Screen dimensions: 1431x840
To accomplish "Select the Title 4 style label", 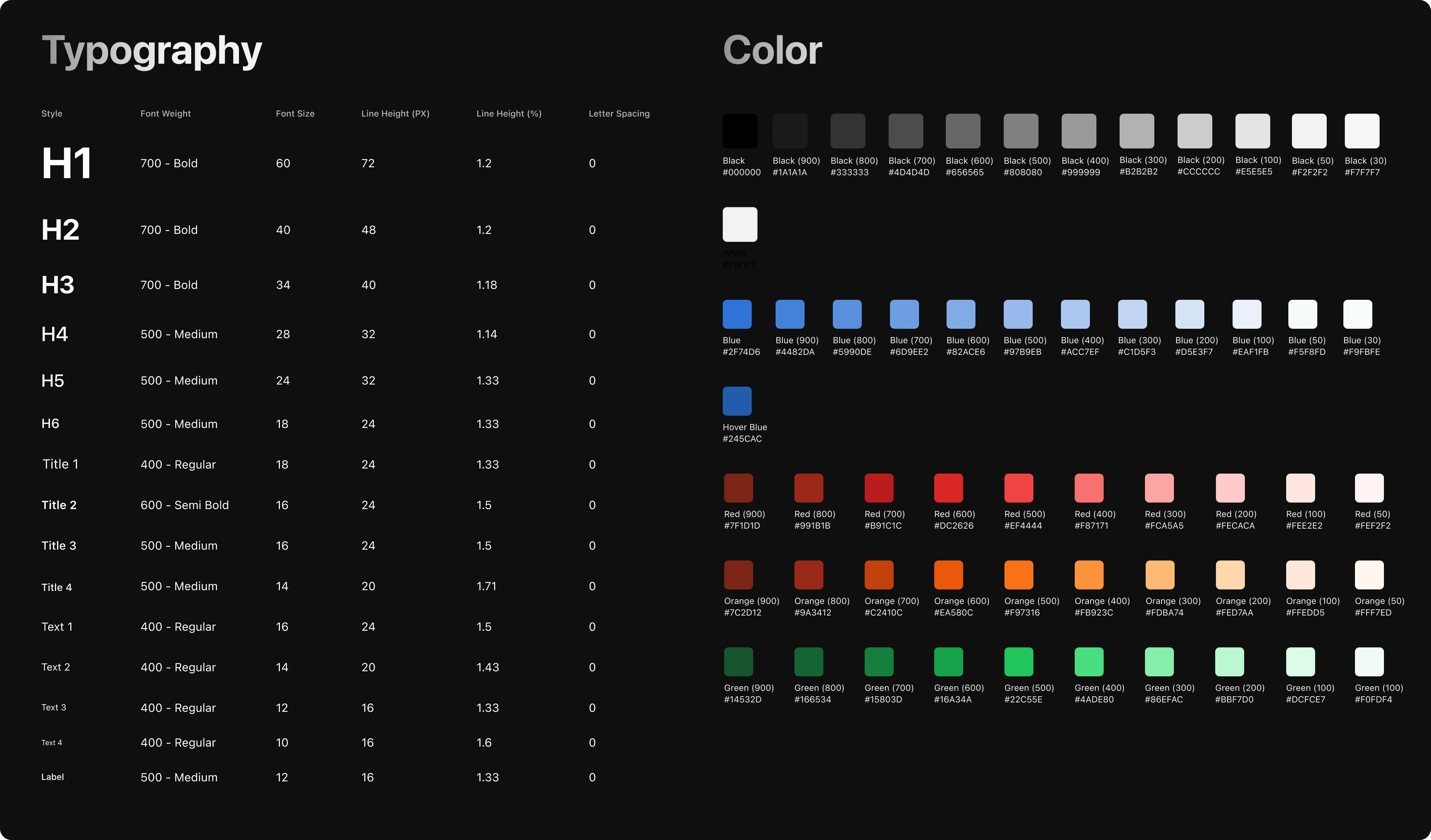I will [57, 587].
